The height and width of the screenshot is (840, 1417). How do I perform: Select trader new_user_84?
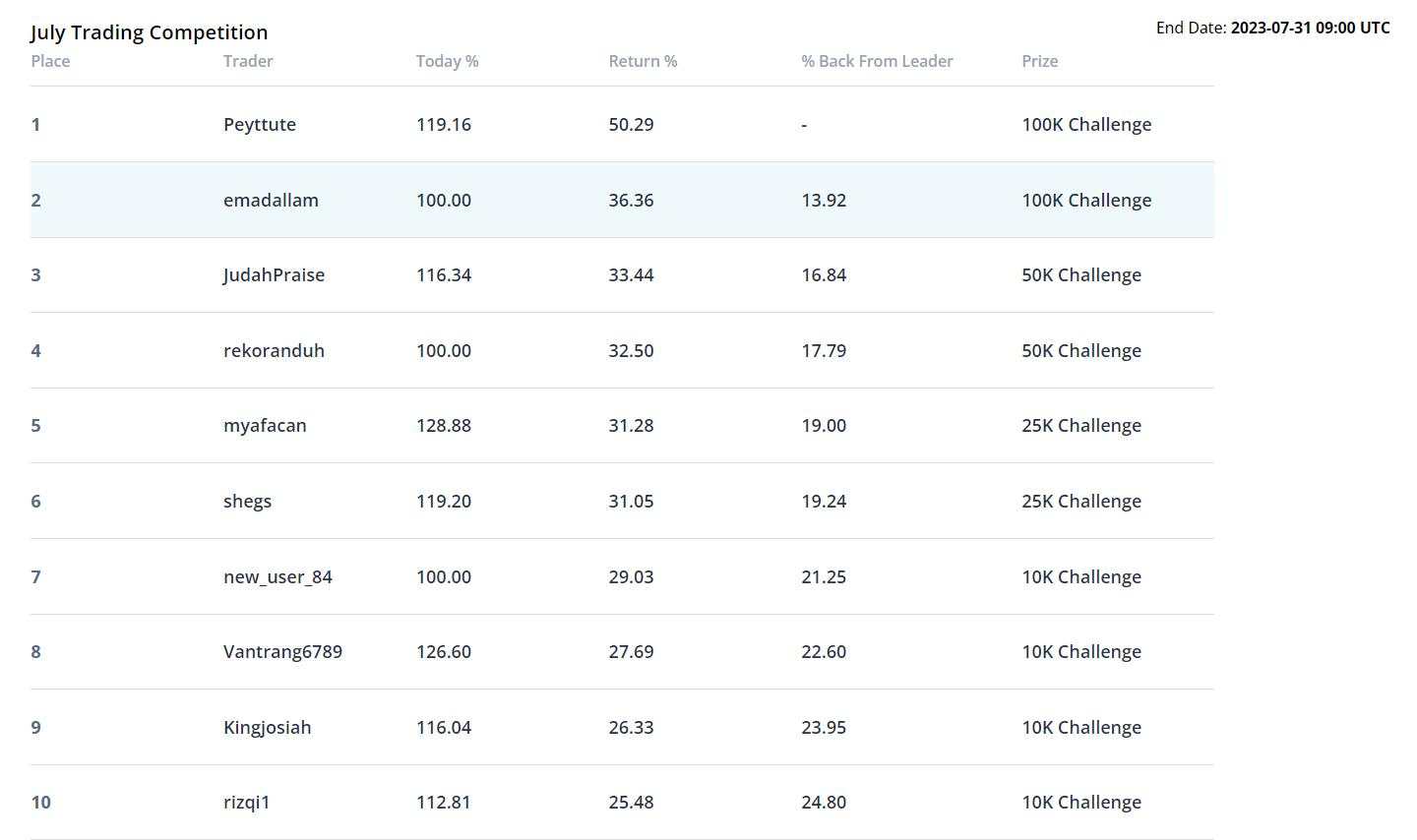coord(277,576)
